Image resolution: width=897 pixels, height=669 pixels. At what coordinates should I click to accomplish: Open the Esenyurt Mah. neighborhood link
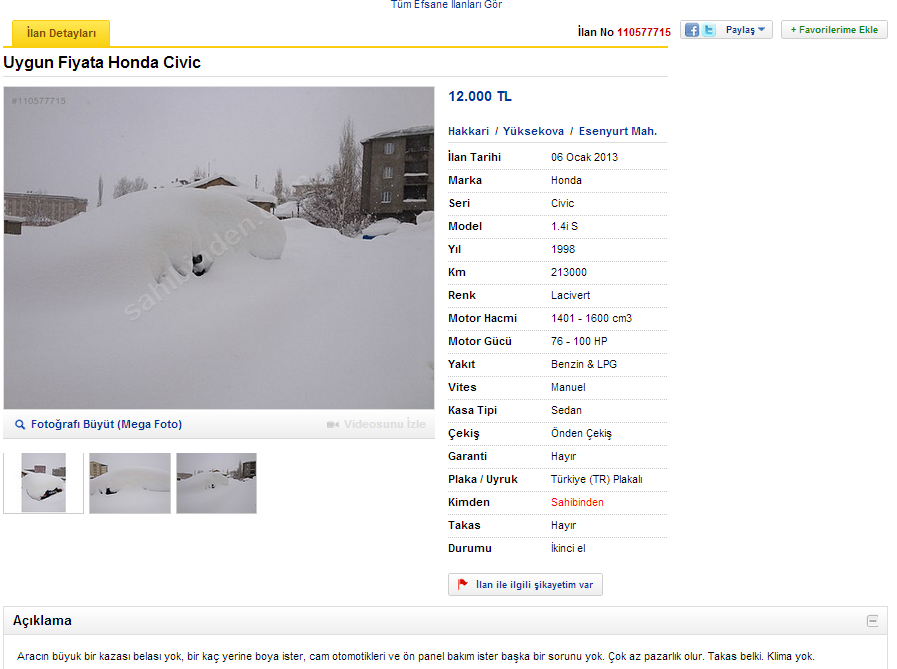coord(618,131)
